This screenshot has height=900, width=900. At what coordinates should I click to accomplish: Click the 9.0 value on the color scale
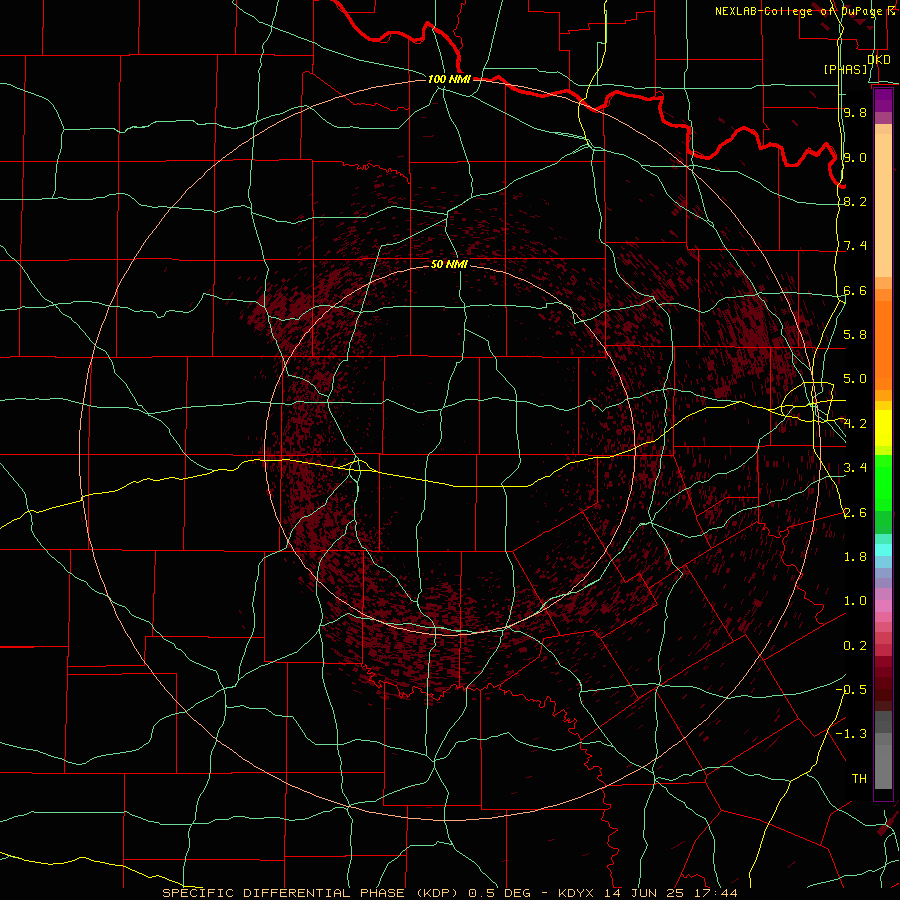point(855,157)
